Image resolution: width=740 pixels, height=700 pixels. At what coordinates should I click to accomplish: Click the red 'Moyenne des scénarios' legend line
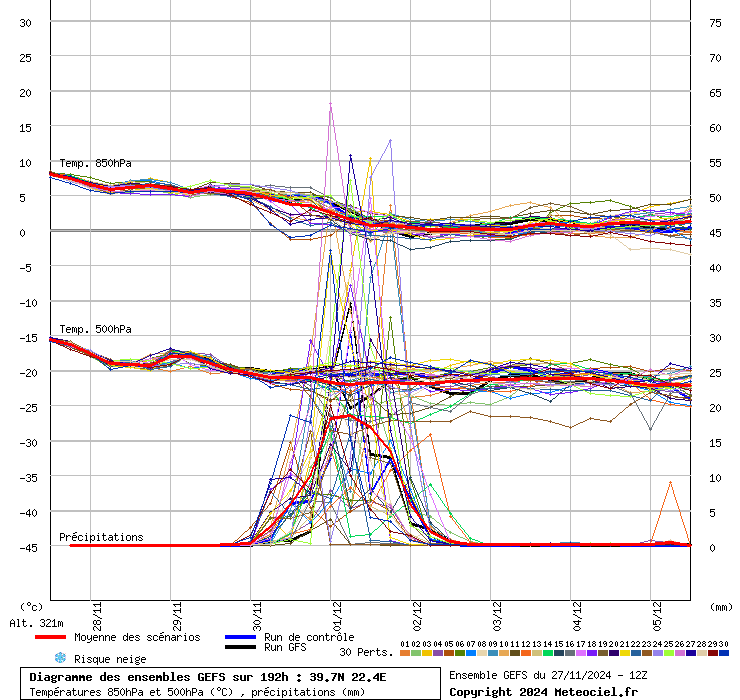64,637
